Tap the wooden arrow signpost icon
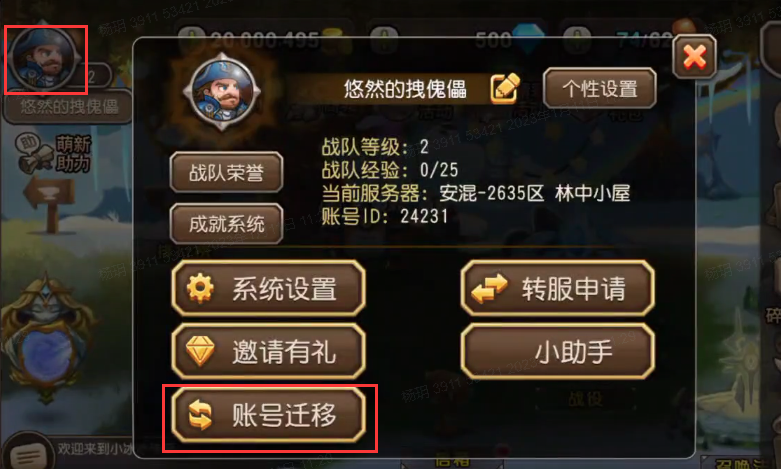The height and width of the screenshot is (469, 781). click(x=48, y=203)
